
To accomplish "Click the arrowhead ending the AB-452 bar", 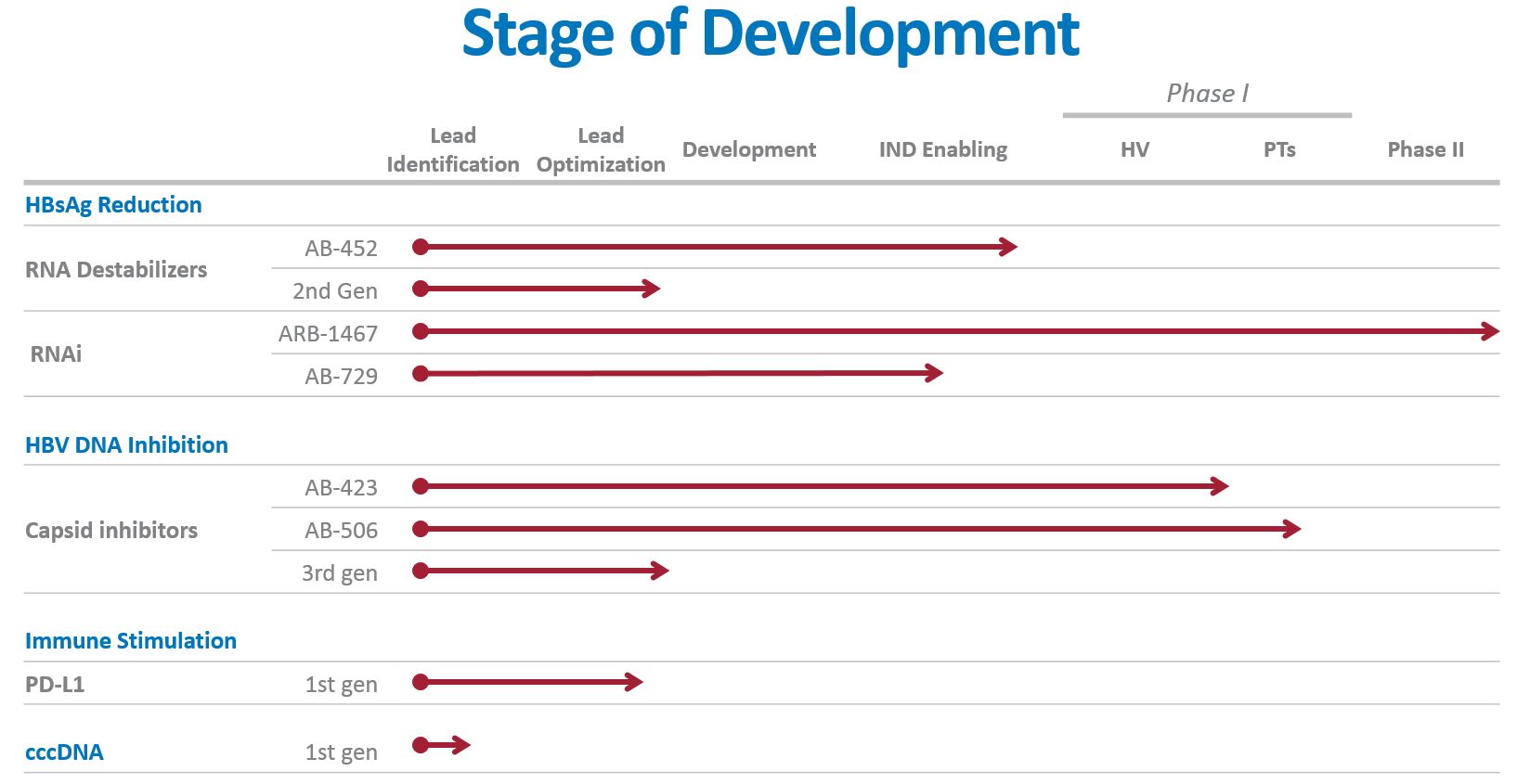I will pyautogui.click(x=1008, y=247).
